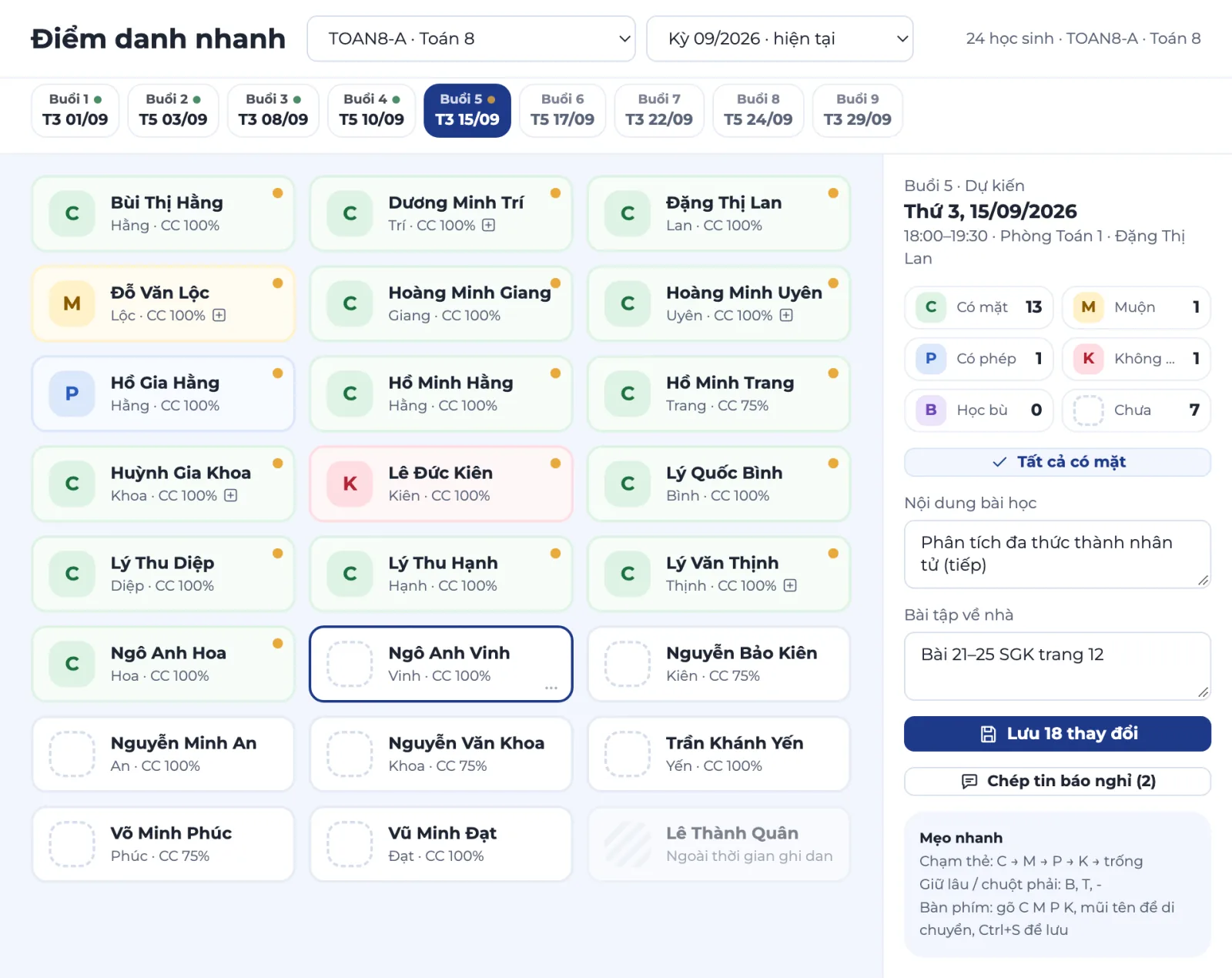Click the plus icon next to Dương Minh Trí

tap(488, 225)
